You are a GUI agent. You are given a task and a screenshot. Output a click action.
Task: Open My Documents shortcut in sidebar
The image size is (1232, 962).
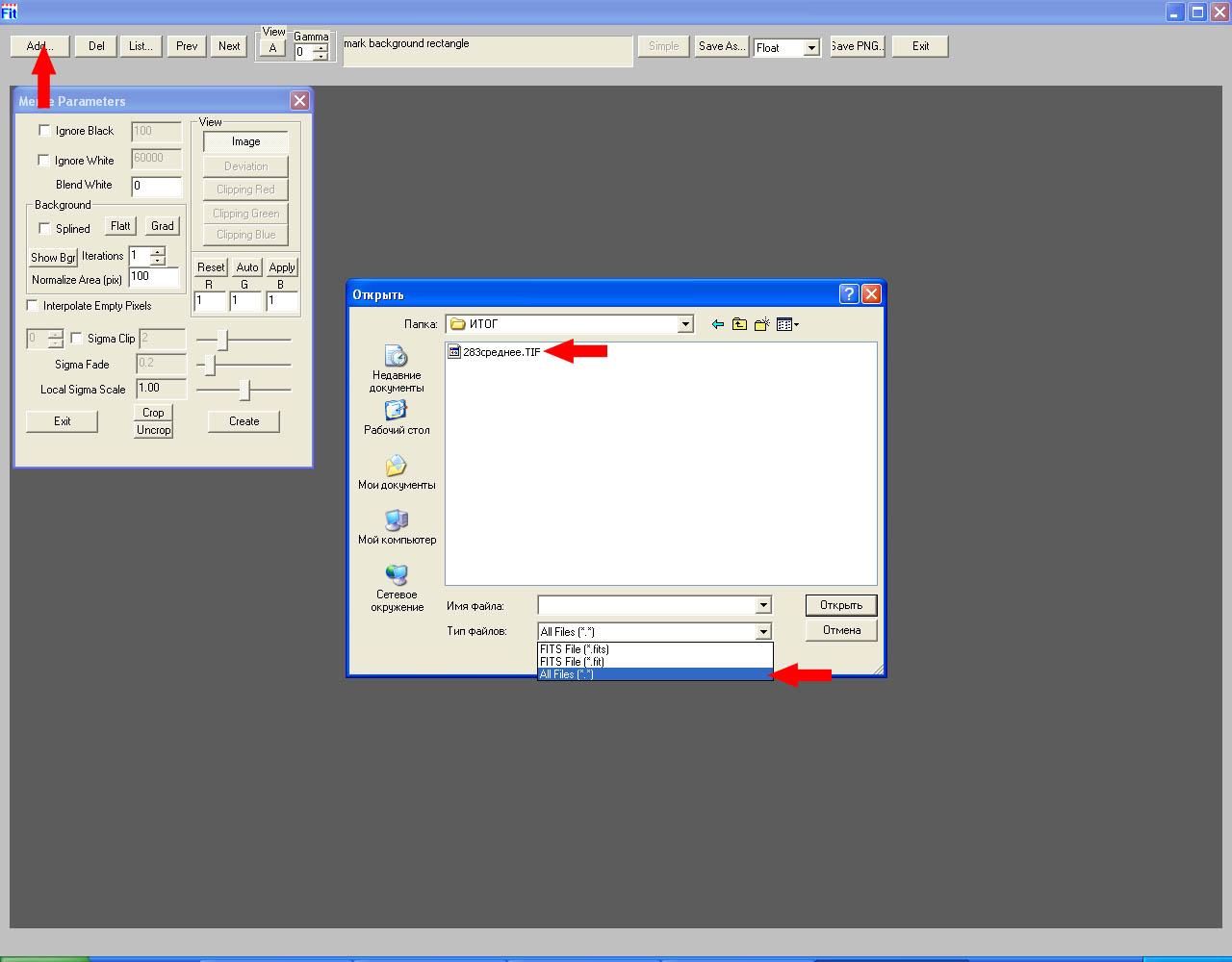point(397,472)
